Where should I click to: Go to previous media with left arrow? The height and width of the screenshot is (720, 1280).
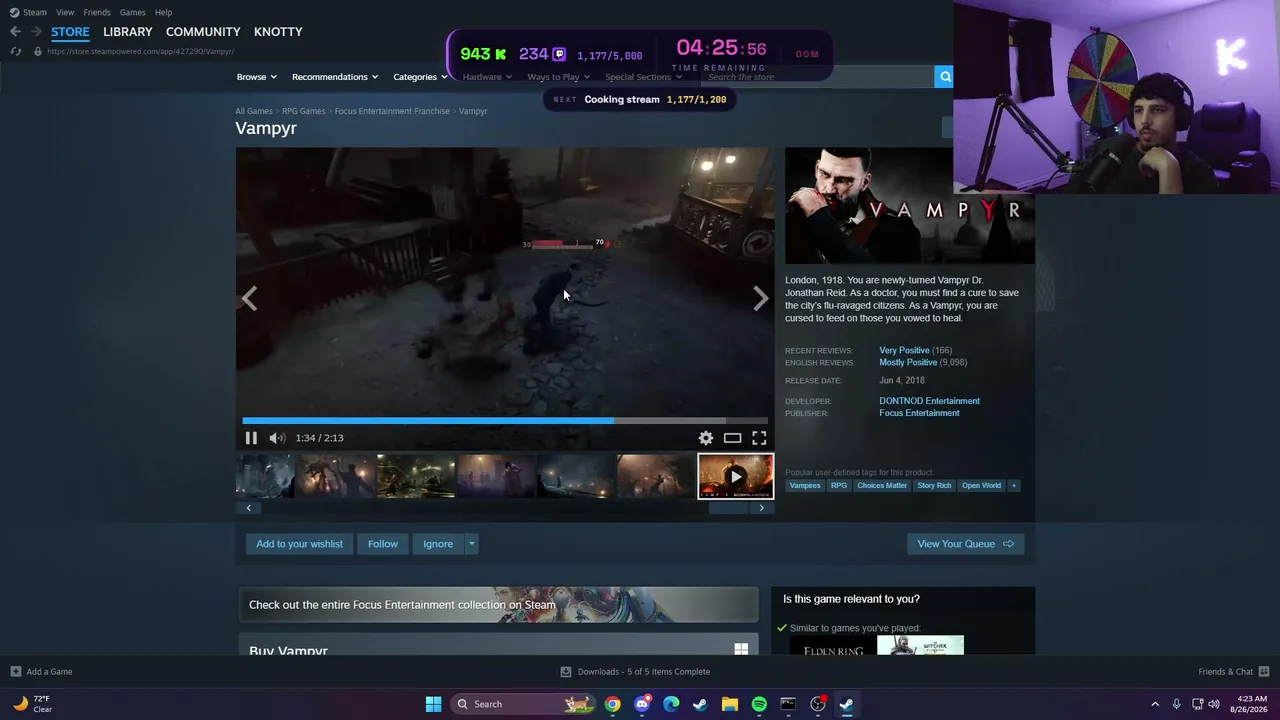point(249,298)
